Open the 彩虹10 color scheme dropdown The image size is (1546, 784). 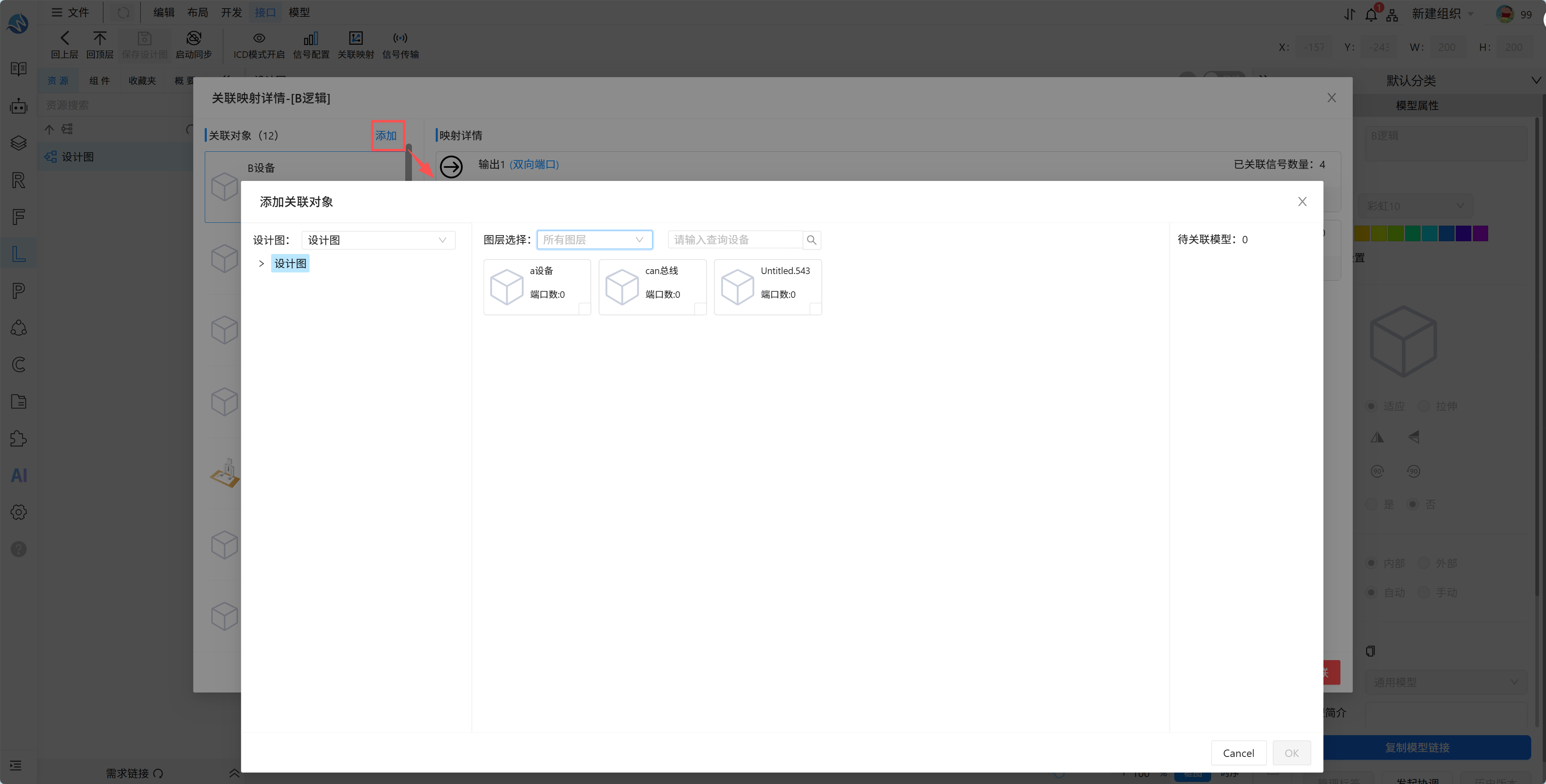1415,206
